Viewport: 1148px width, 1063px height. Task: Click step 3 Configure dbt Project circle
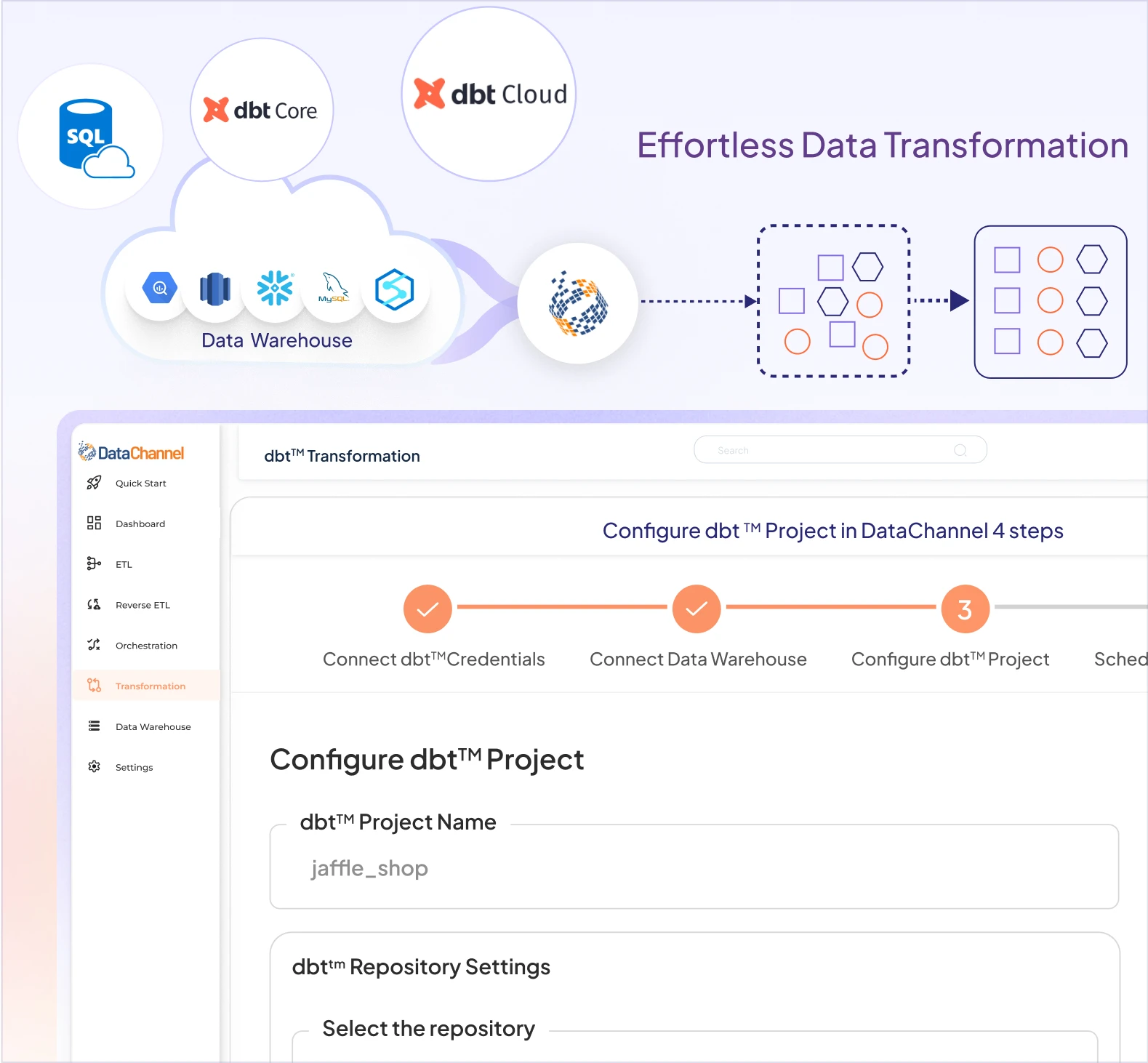pyautogui.click(x=966, y=609)
